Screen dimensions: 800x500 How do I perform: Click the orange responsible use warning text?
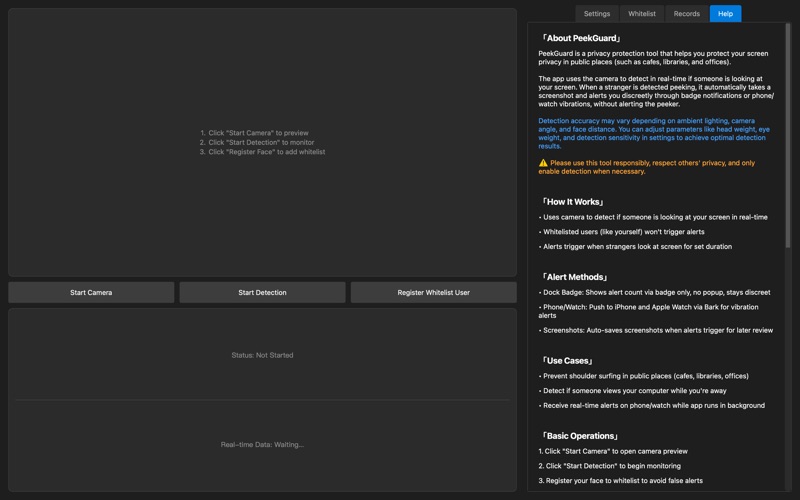tap(646, 167)
